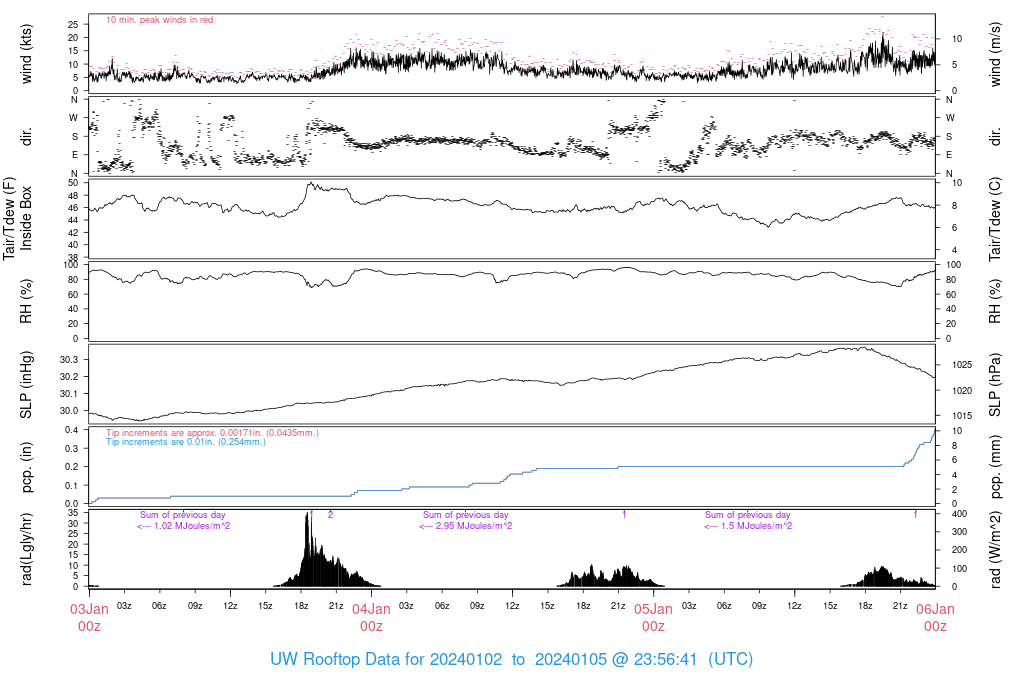Screen dimensions: 1024x700
Task: Click the '1025' hPa tick label
Action: point(962,365)
